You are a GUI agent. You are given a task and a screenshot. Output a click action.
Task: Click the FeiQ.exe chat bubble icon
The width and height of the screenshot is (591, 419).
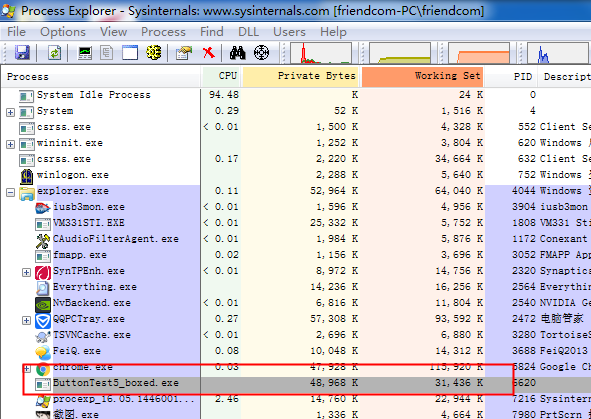point(43,353)
